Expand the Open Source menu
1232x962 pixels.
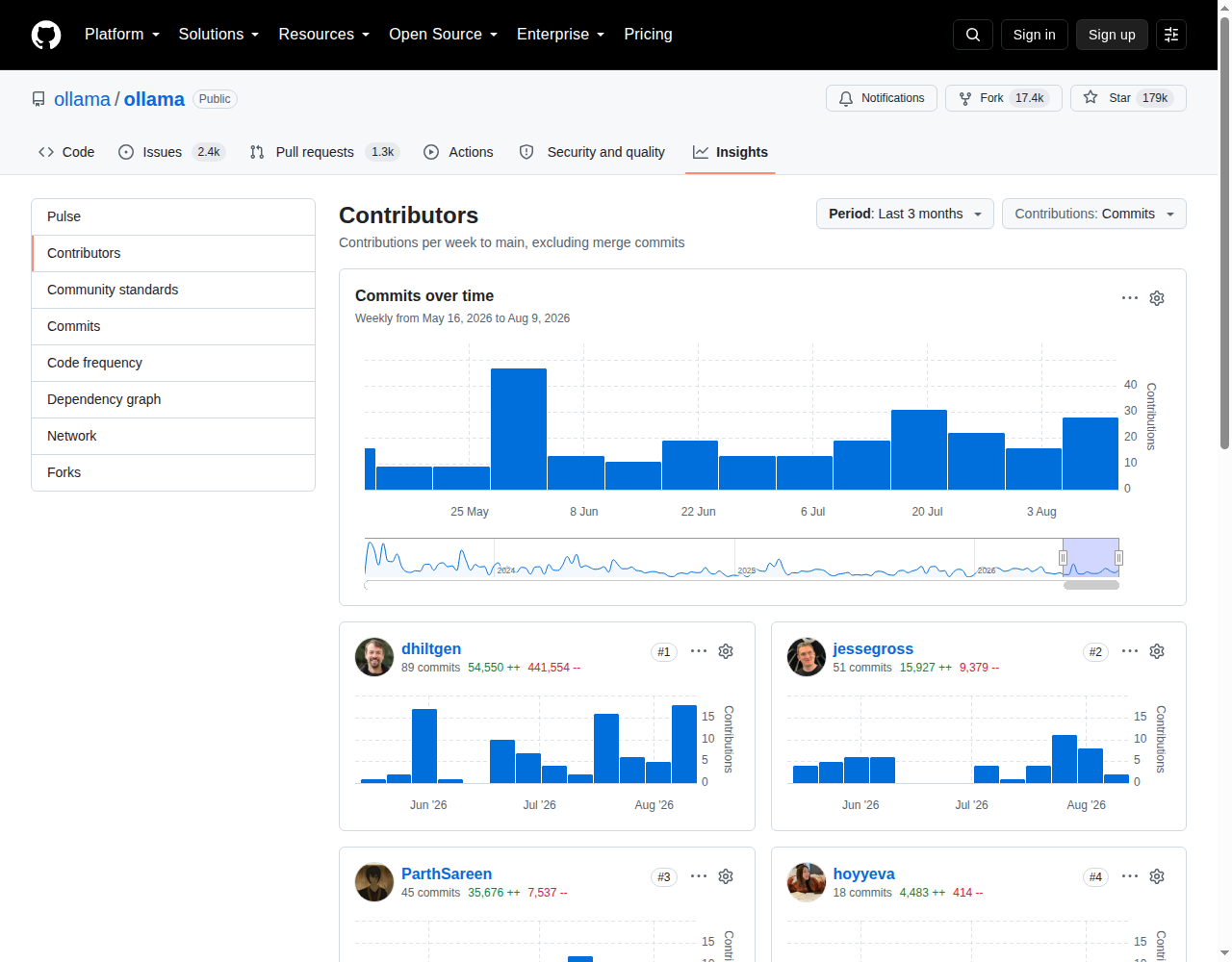[443, 35]
